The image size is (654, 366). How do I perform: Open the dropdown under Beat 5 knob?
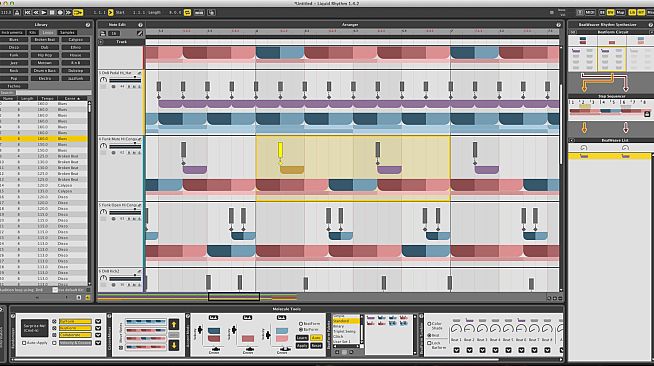pos(508,350)
